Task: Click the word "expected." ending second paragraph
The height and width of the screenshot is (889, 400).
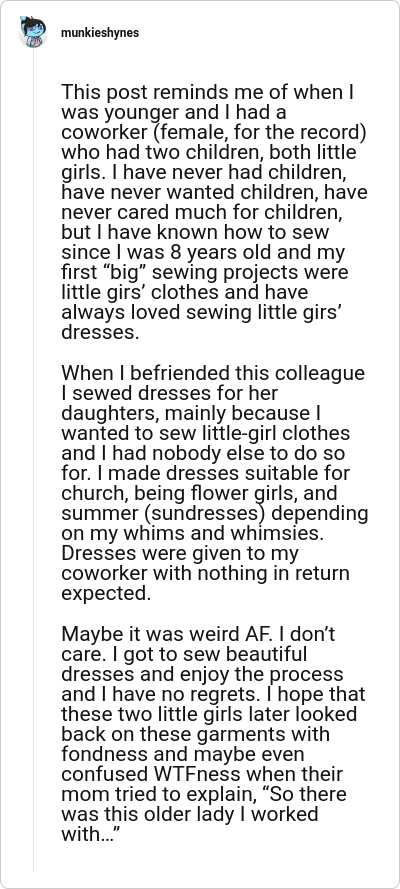Action: (107, 593)
